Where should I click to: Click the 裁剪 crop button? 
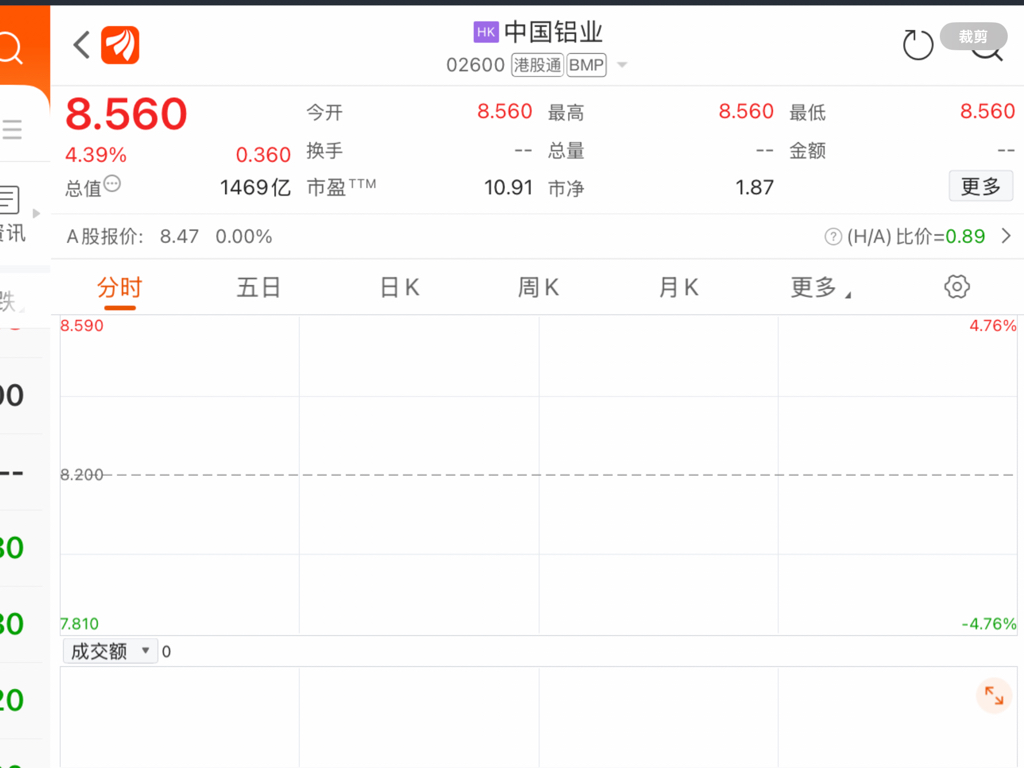[x=973, y=37]
